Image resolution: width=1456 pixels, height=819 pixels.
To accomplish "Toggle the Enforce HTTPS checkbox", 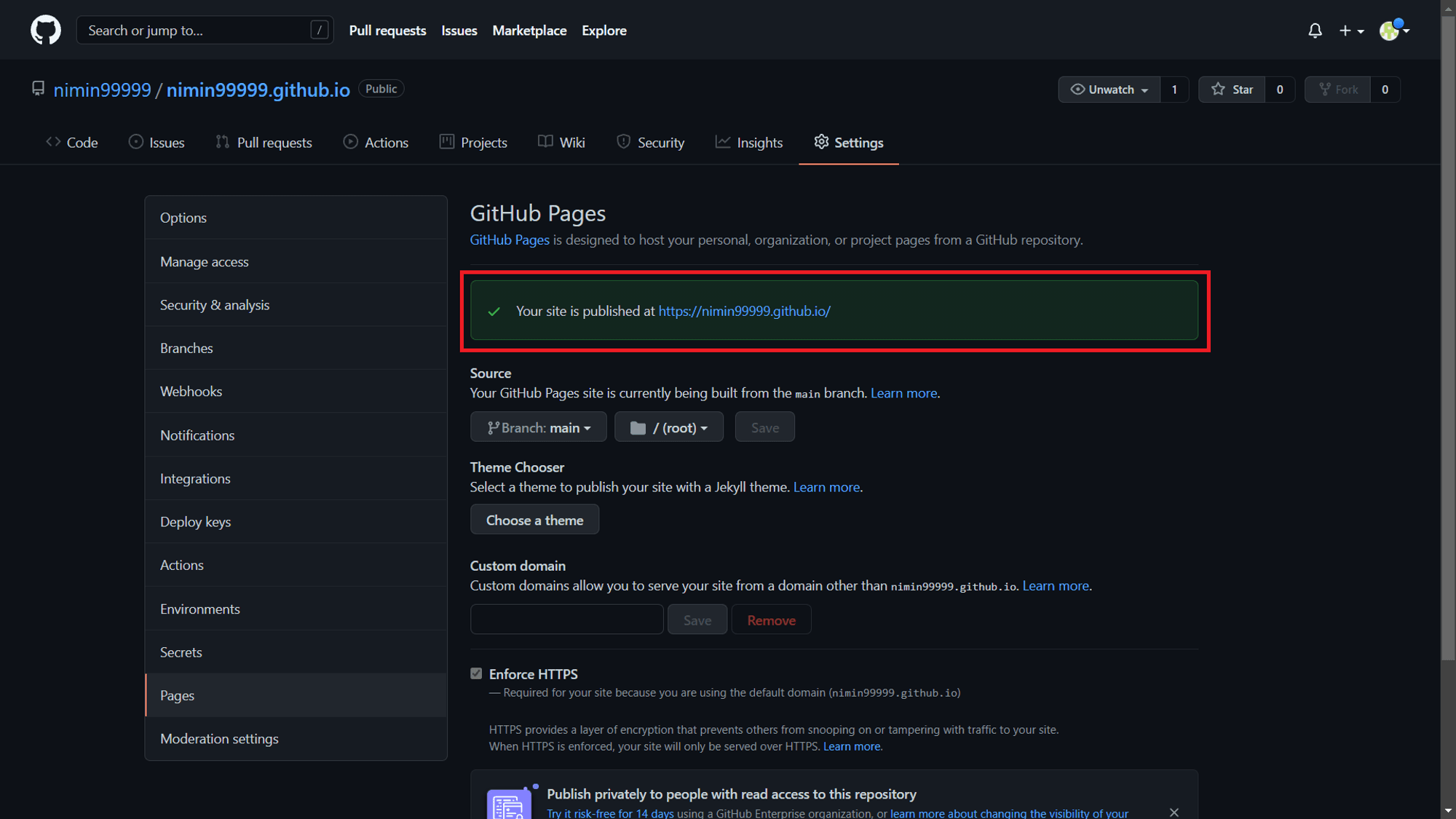I will pos(476,673).
